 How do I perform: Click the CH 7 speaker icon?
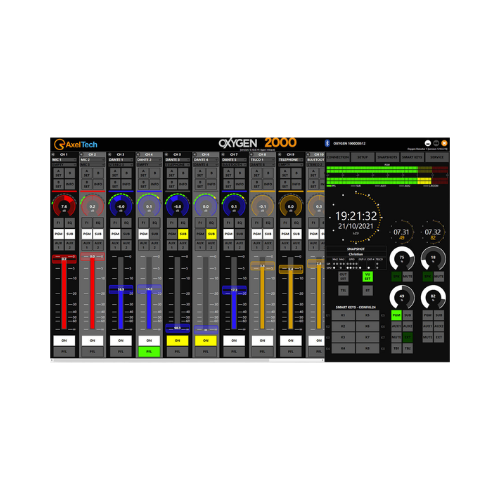pyautogui.click(x=223, y=155)
